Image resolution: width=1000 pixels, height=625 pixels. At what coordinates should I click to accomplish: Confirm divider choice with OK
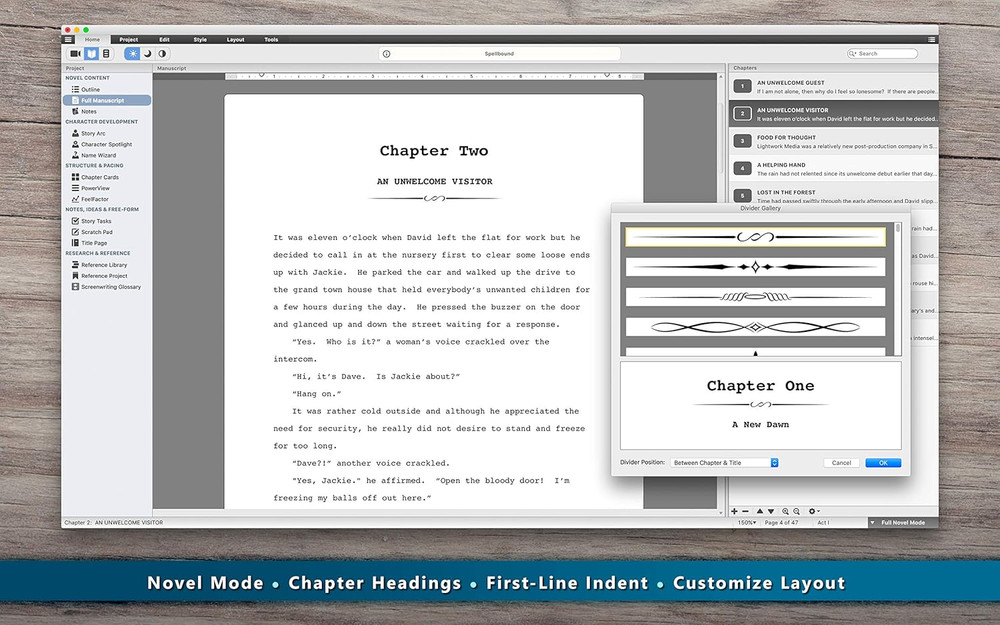[883, 462]
